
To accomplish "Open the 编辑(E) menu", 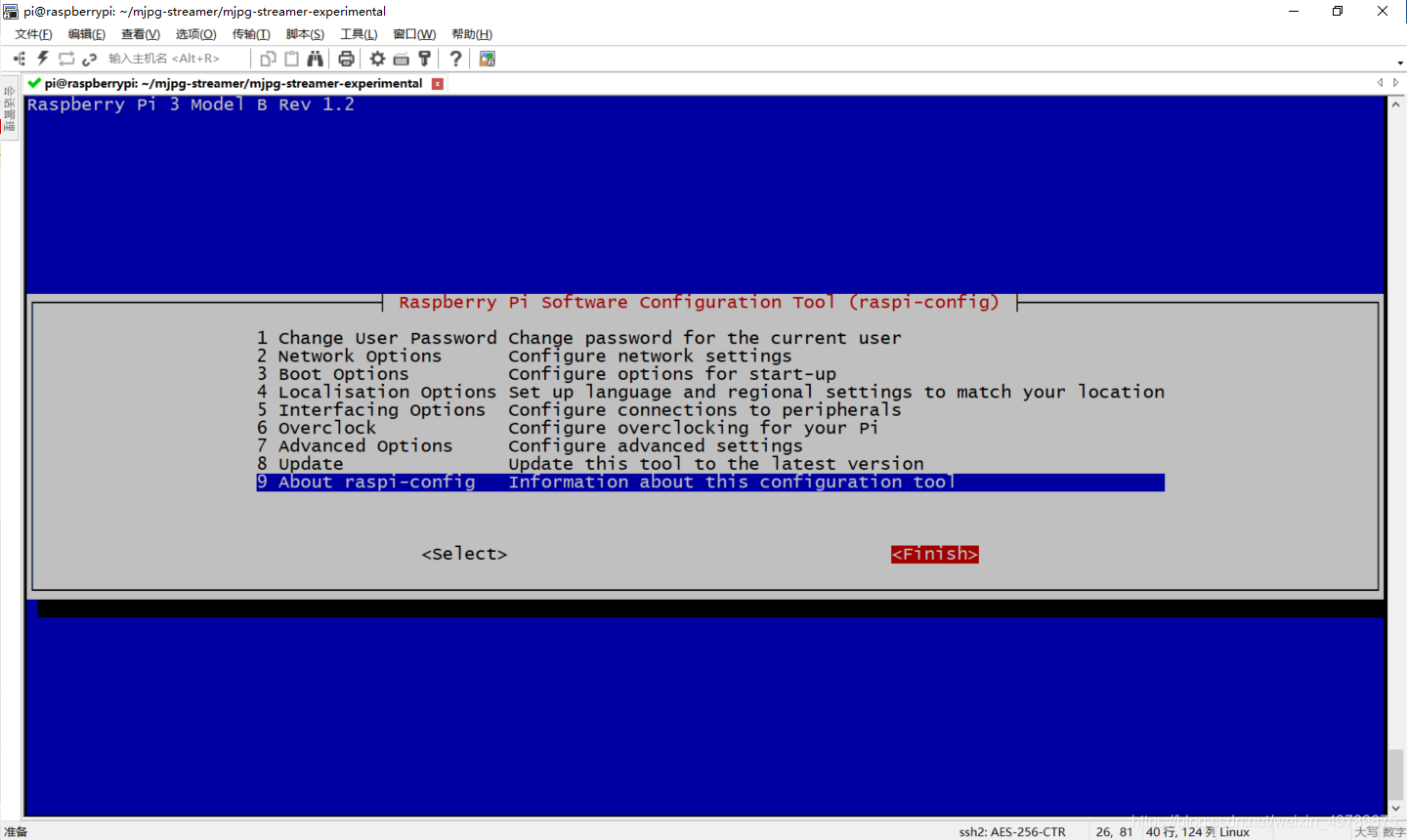I will click(87, 34).
